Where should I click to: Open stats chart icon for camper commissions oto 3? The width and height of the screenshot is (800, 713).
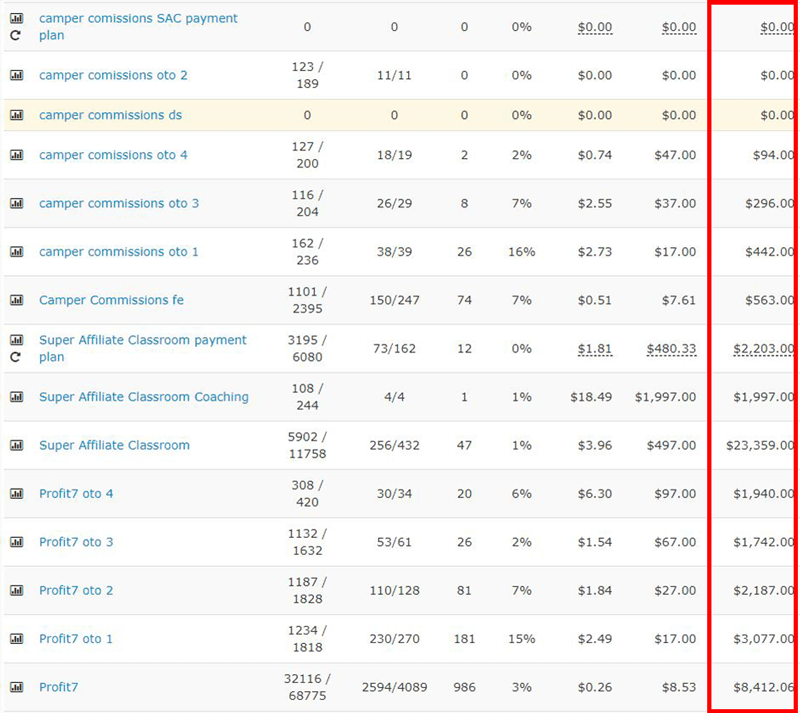click(16, 204)
